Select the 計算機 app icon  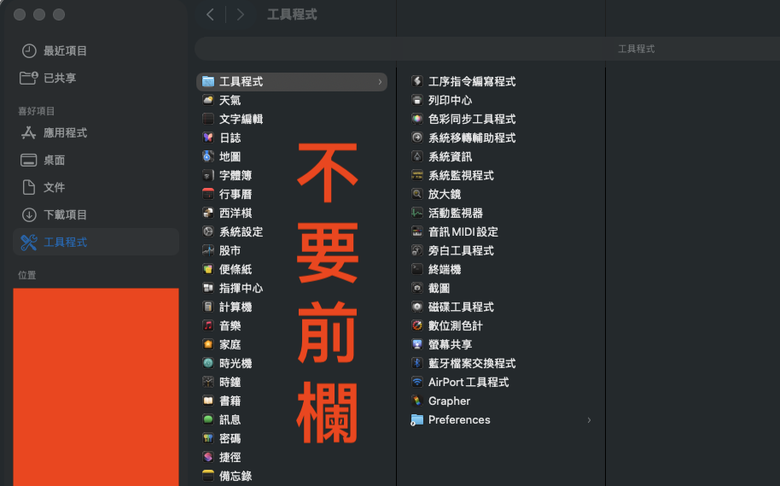click(208, 307)
